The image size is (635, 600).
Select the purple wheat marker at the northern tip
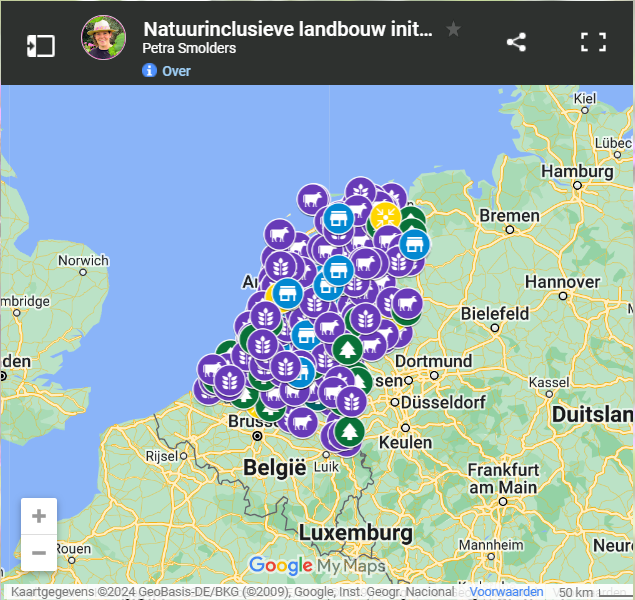coord(360,191)
